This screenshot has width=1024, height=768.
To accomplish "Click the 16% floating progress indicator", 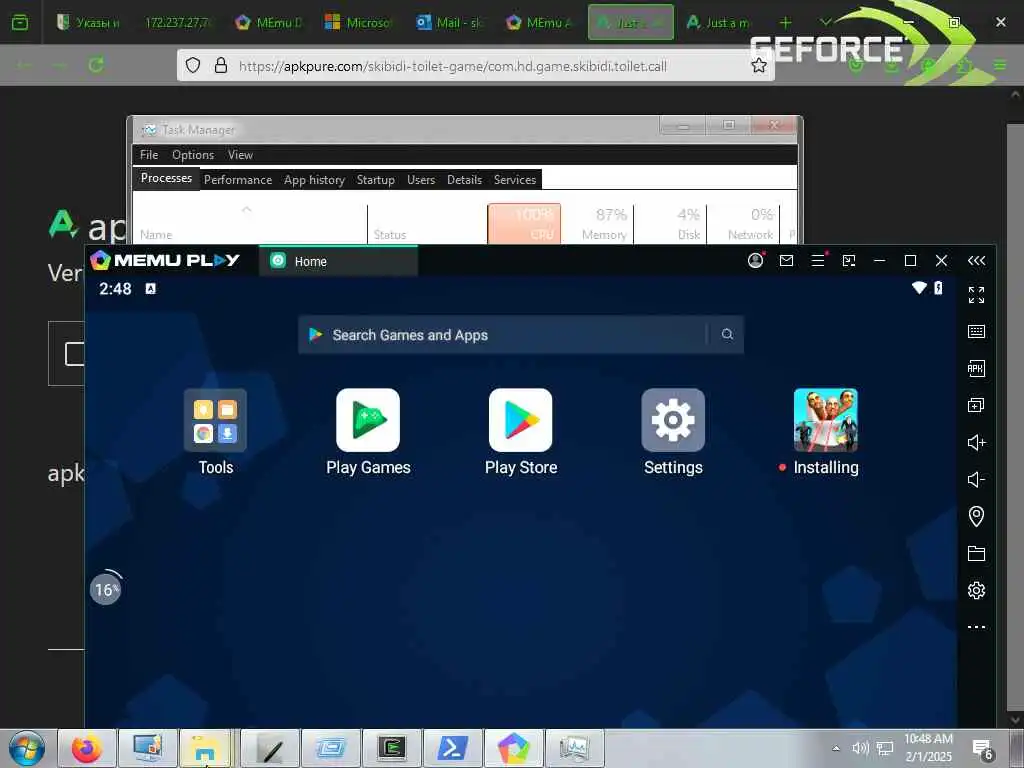I will tap(105, 589).
